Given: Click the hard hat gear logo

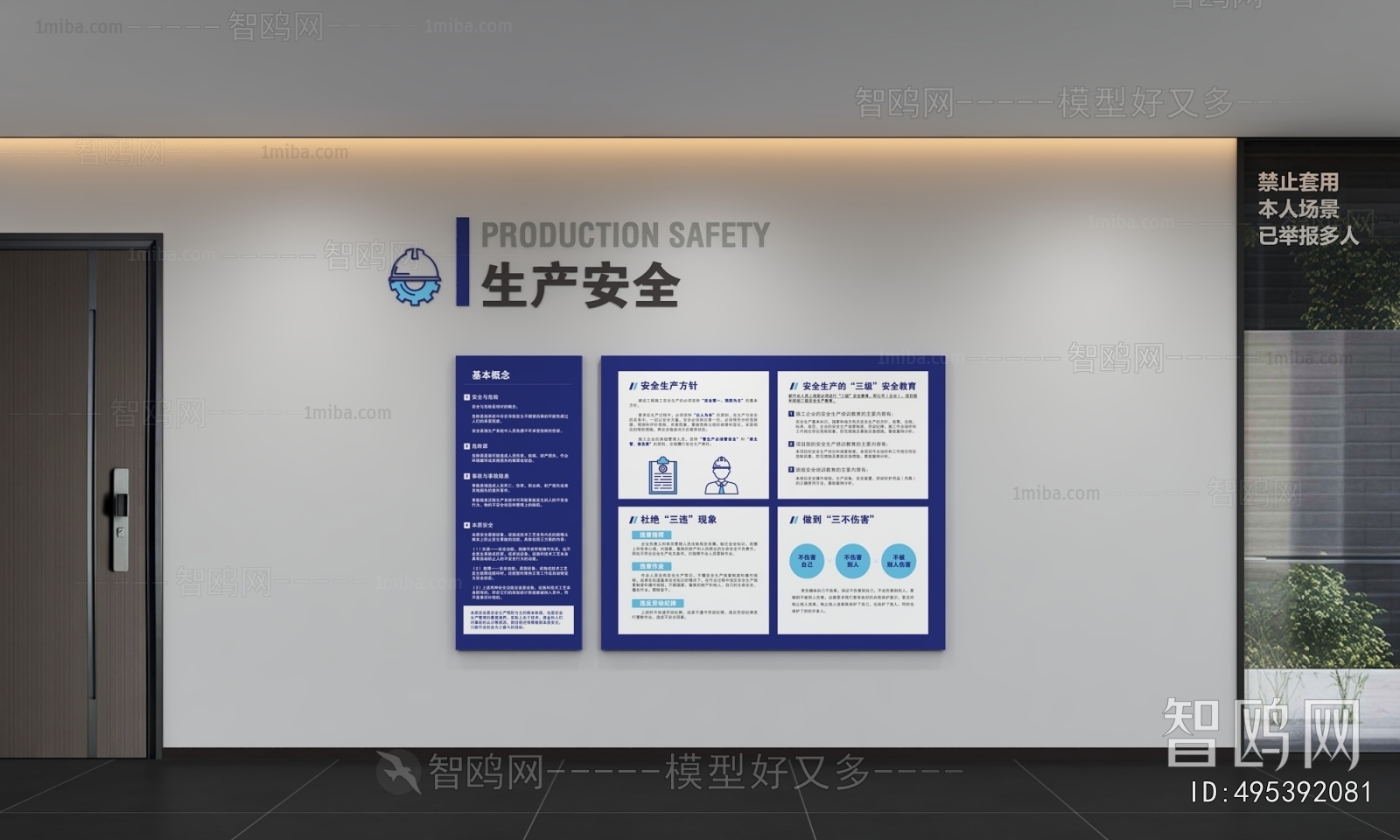Looking at the screenshot, I should coord(414,275).
